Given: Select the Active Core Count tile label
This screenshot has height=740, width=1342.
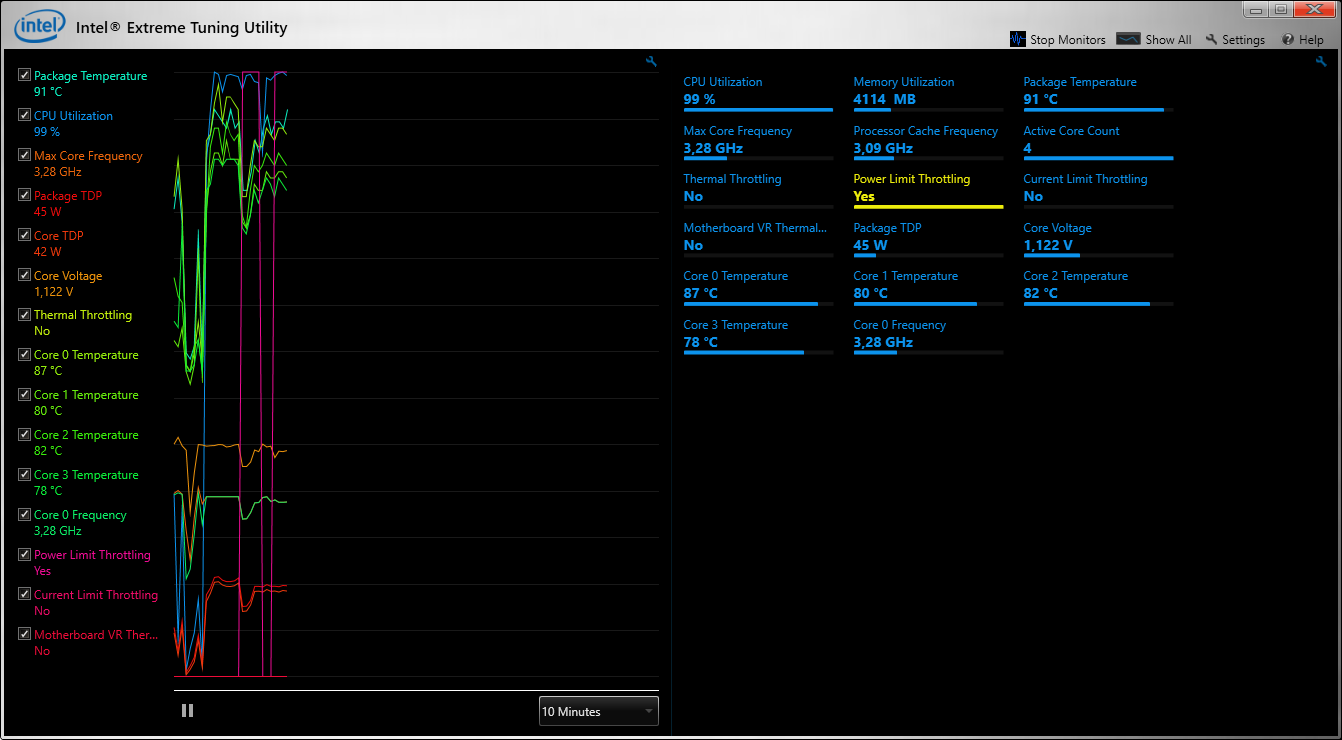Looking at the screenshot, I should click(1071, 131).
